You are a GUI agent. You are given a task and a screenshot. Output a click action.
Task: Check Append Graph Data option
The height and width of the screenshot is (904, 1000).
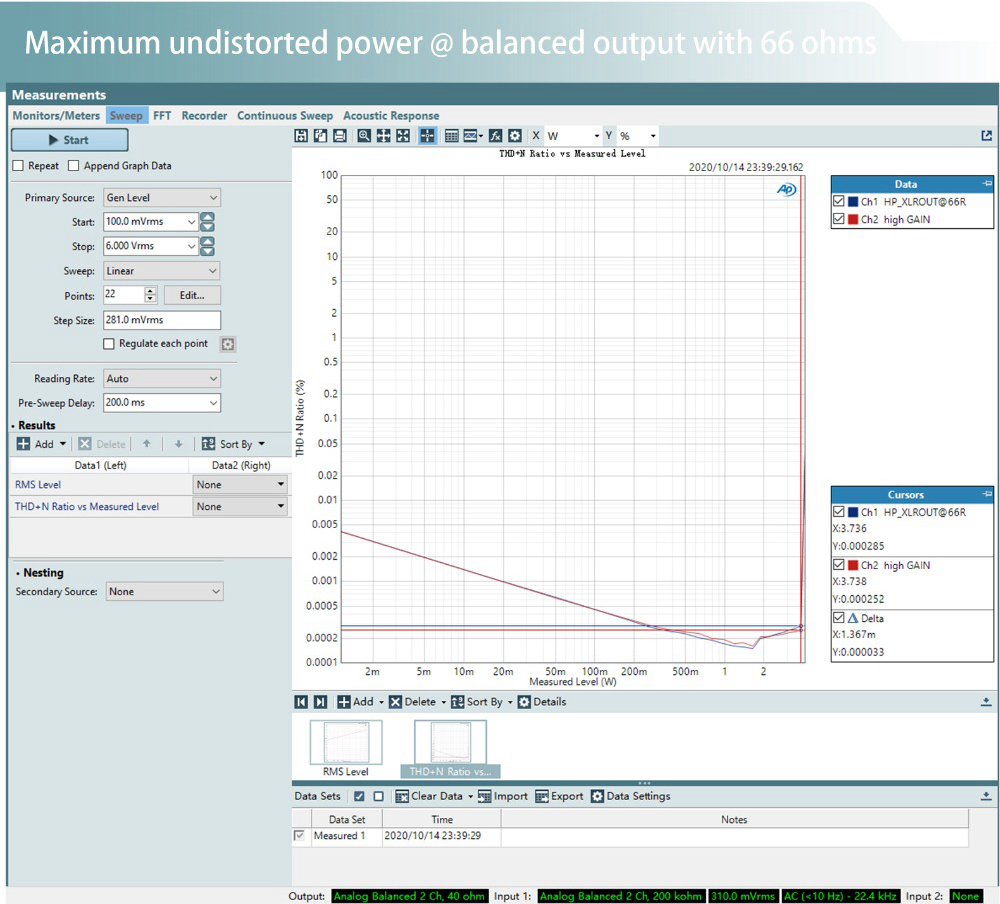[x=74, y=166]
